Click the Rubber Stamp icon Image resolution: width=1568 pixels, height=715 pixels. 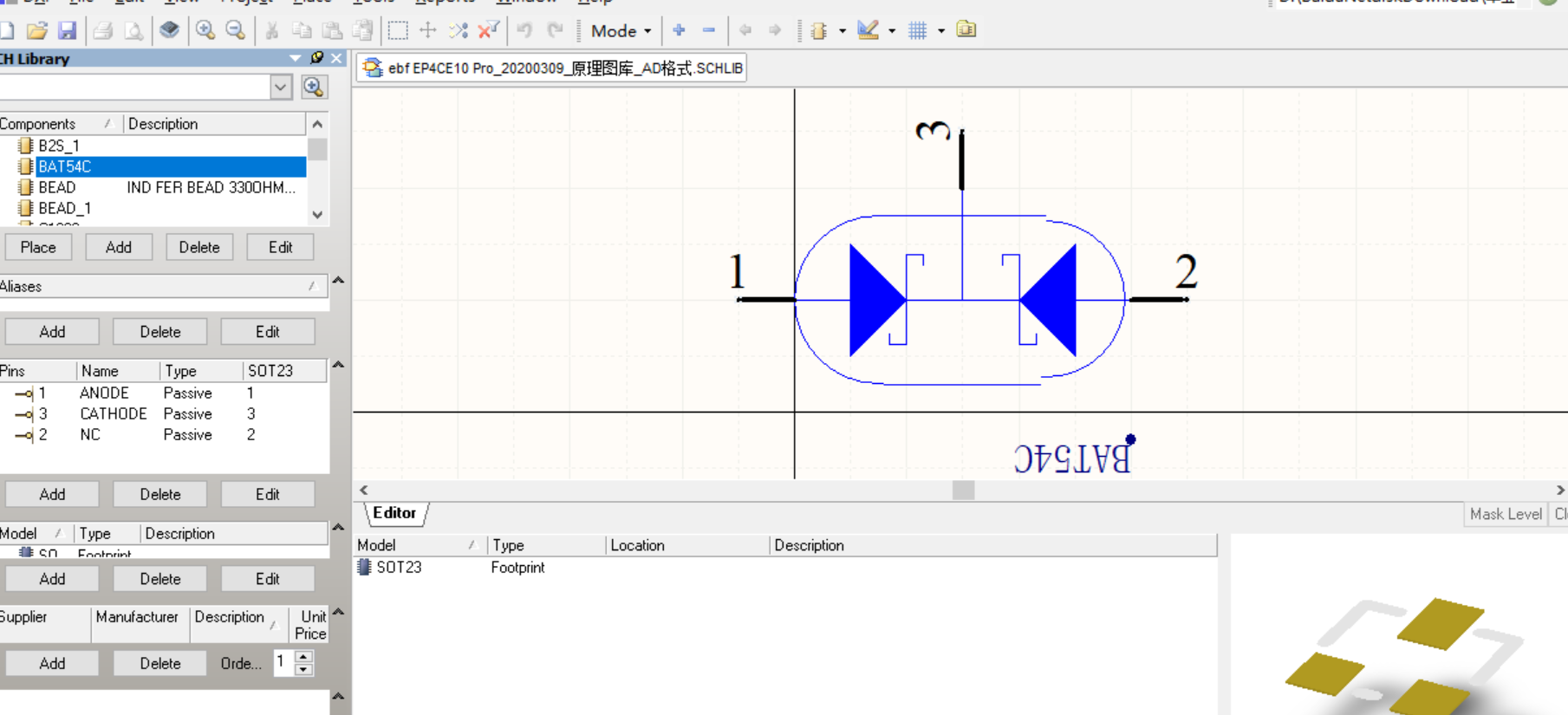tap(363, 30)
